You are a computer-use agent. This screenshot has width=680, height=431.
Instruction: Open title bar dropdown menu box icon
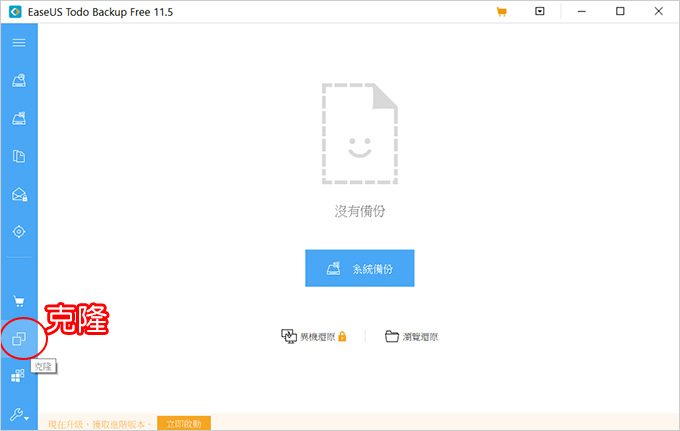tap(539, 11)
